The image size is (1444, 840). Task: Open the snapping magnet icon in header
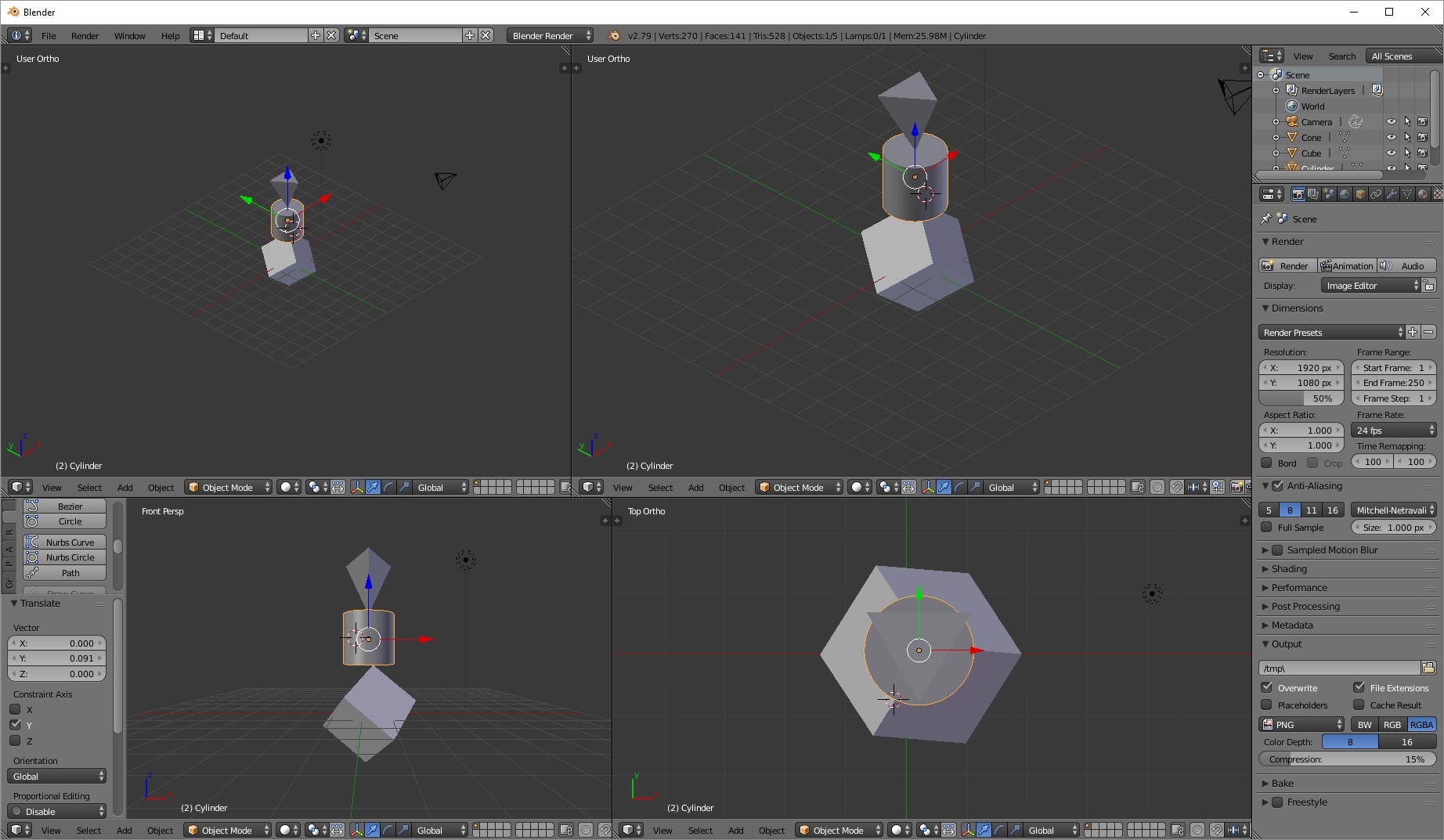pos(1176,487)
